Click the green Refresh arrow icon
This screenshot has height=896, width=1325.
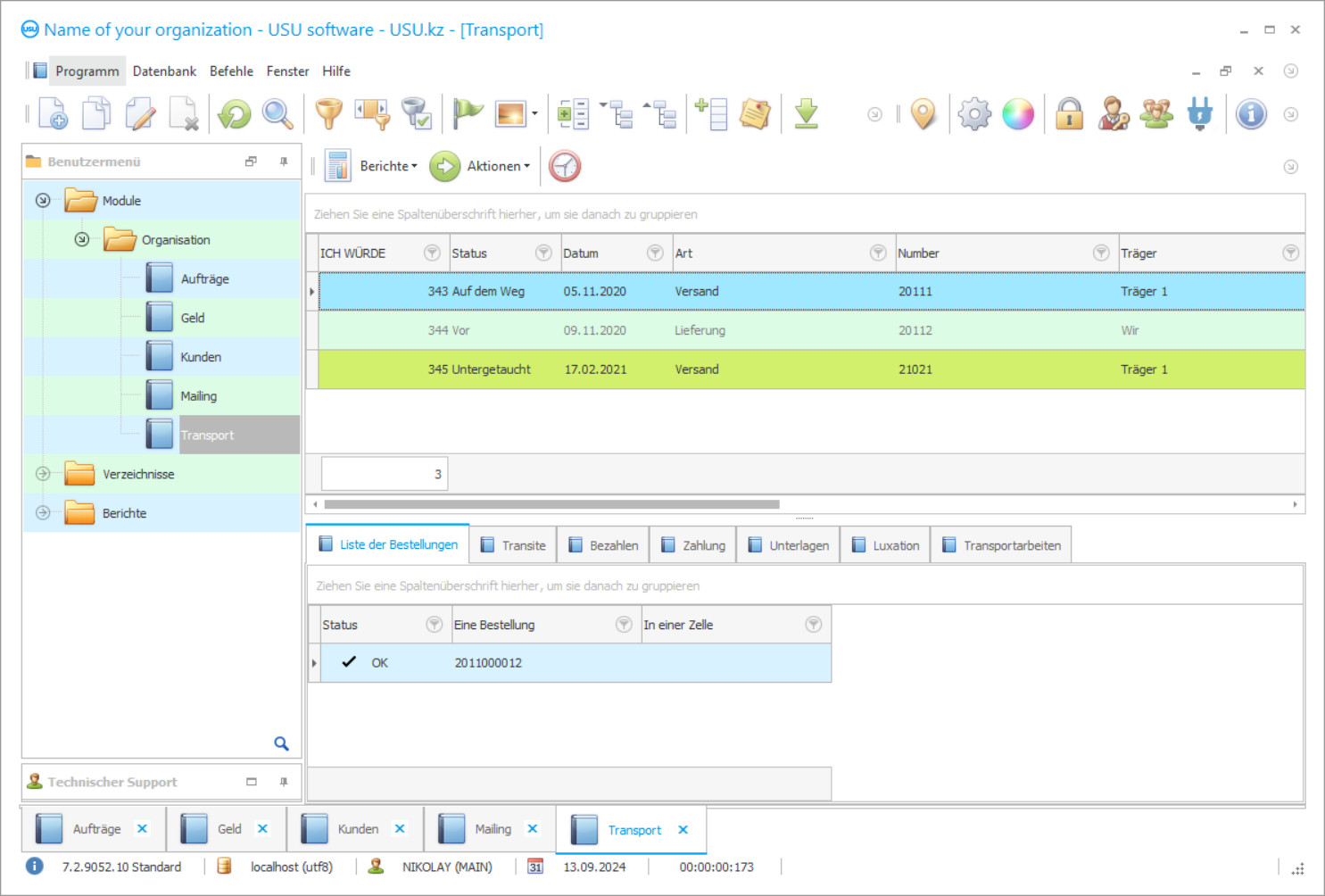tap(235, 114)
